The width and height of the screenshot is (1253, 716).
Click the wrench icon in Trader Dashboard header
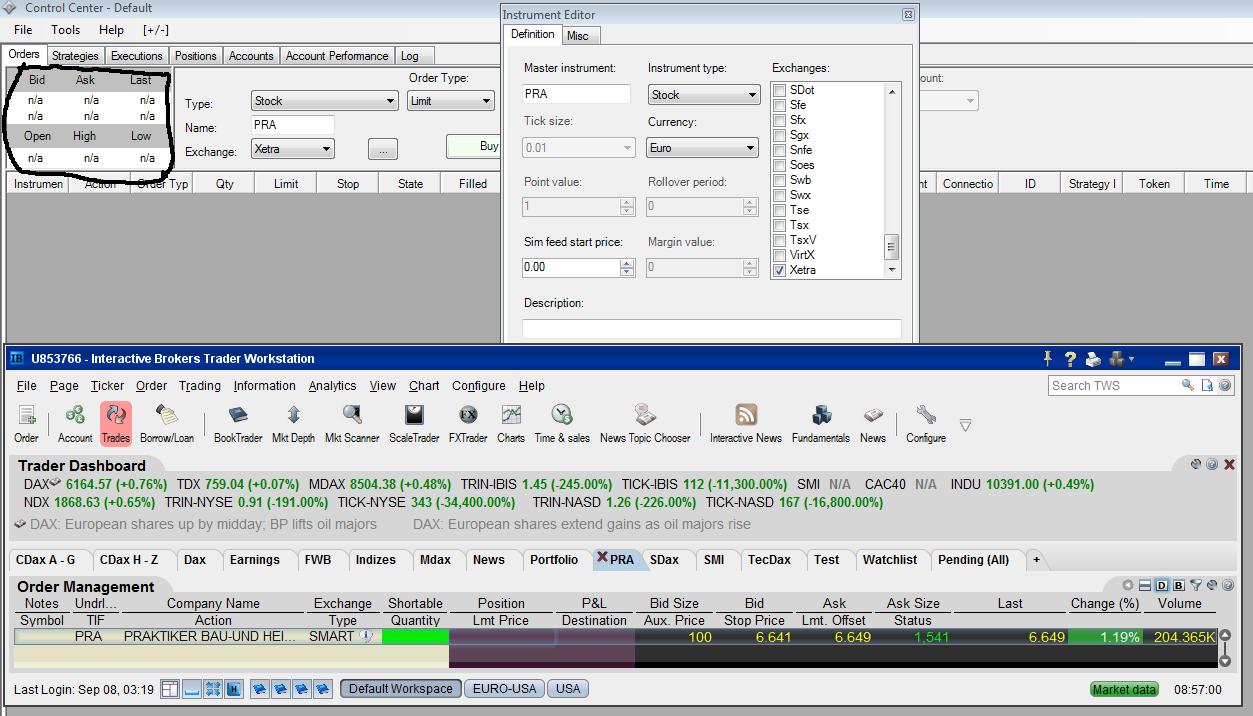pos(1195,464)
